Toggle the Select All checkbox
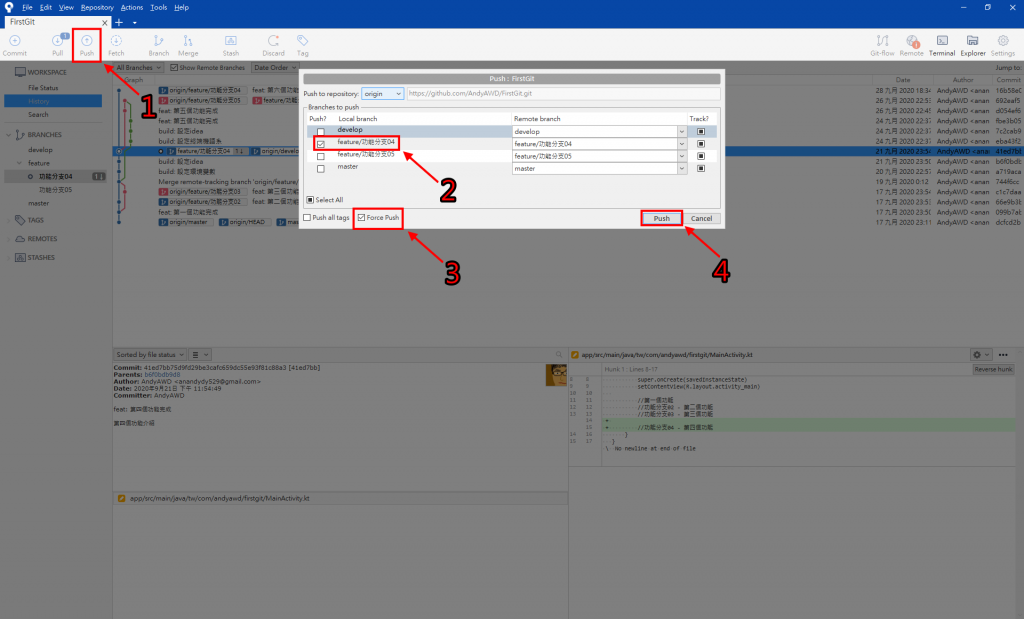The image size is (1024, 619). coord(310,200)
